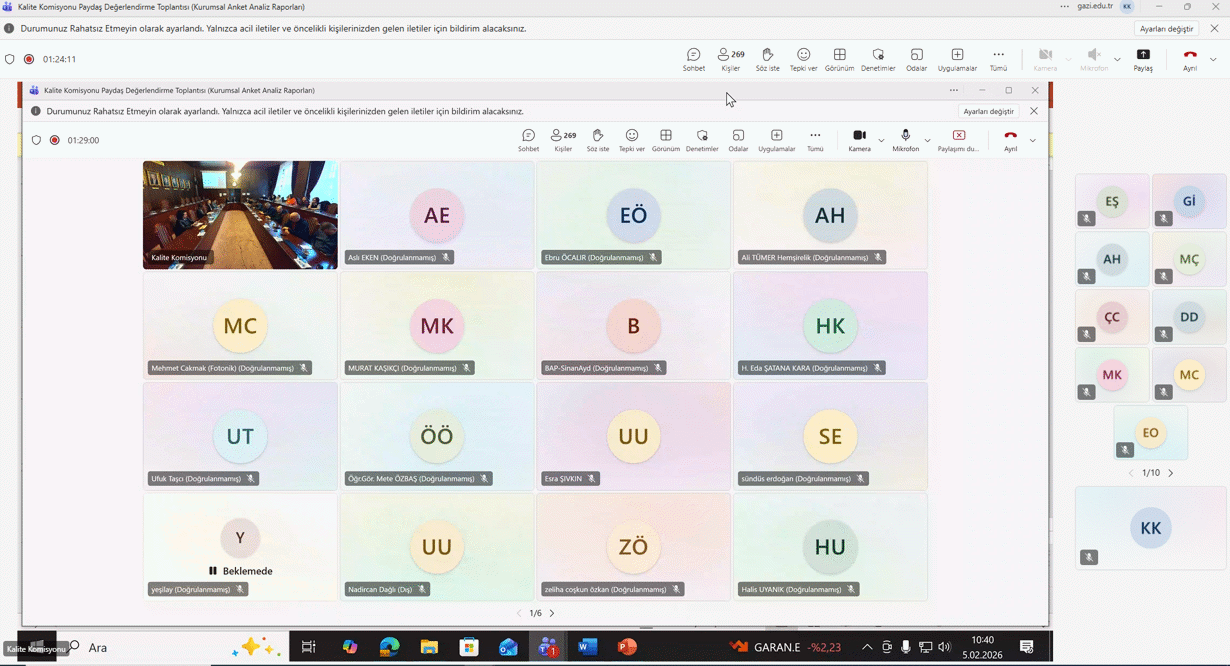The image size is (1230, 666).
Task: Open Word from the Windows taskbar
Action: 587,647
